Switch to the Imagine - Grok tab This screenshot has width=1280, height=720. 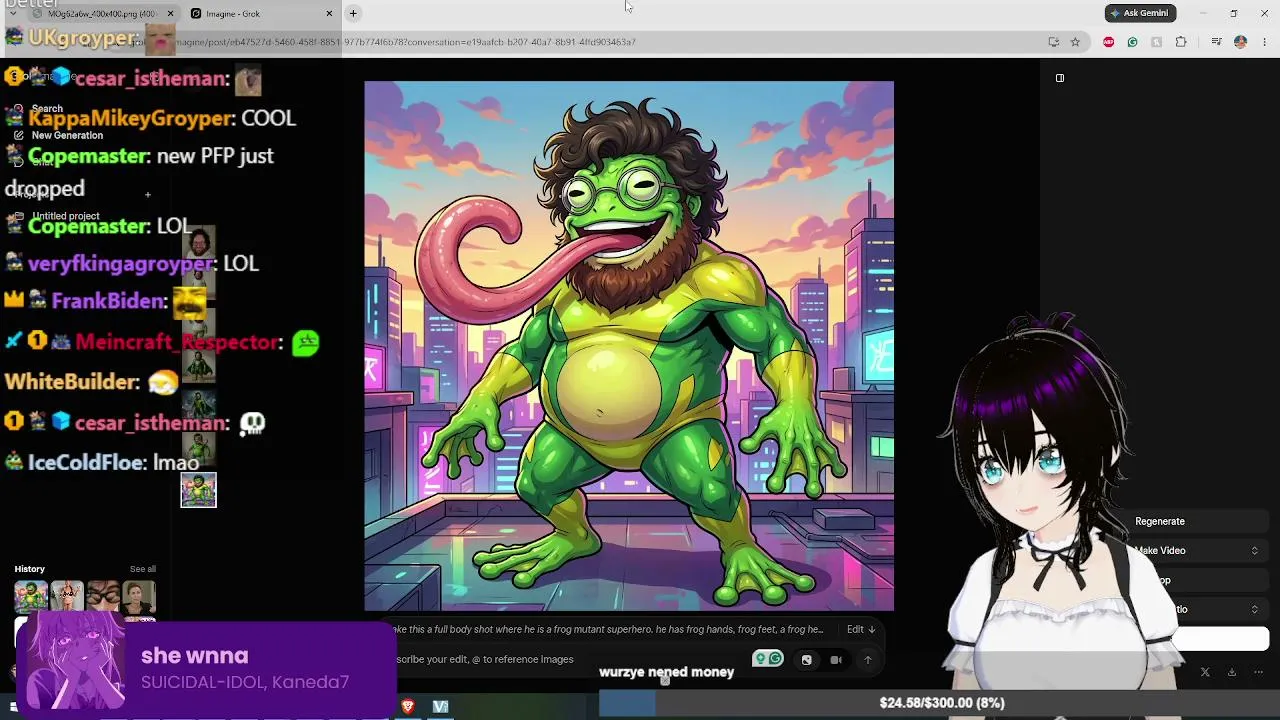click(x=260, y=13)
